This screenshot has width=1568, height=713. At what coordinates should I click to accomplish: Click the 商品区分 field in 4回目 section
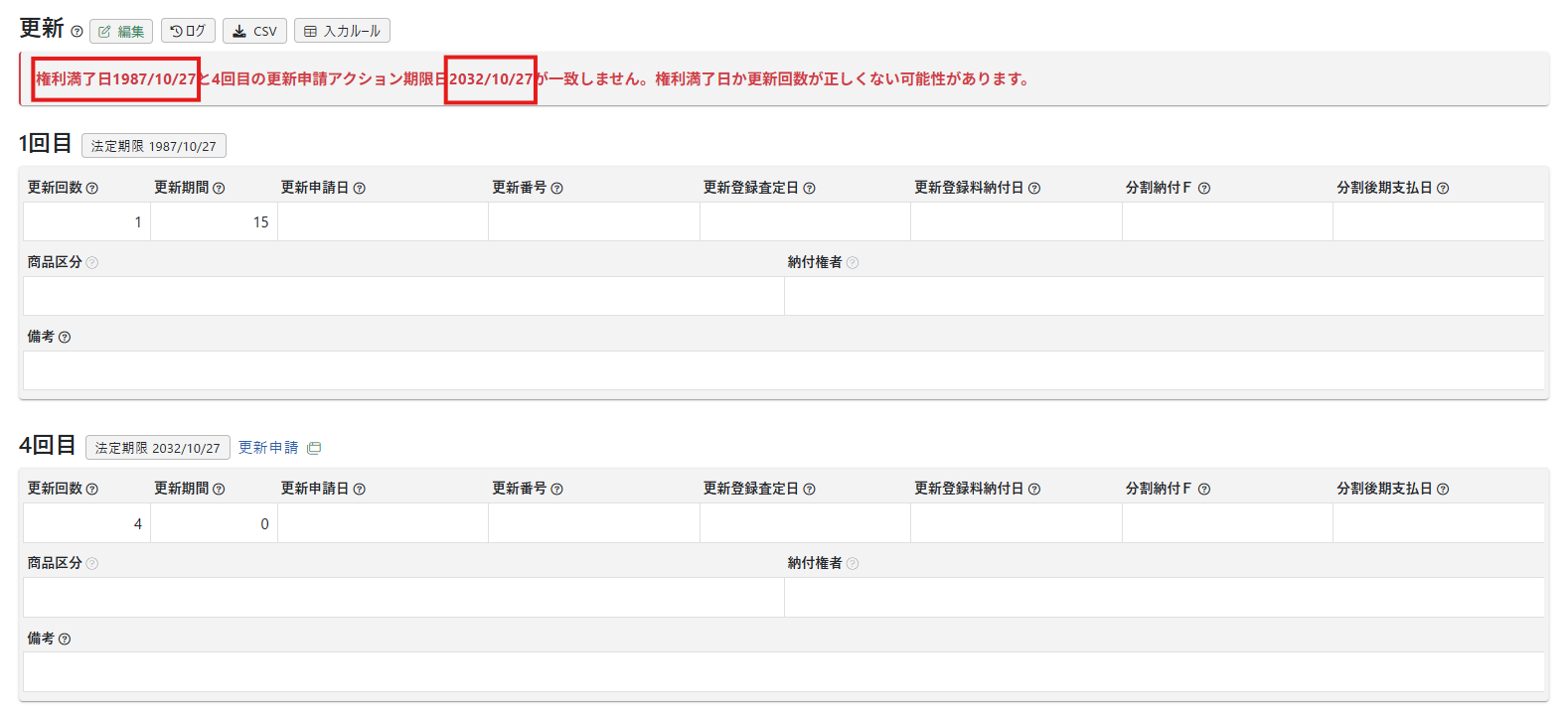[x=403, y=598]
